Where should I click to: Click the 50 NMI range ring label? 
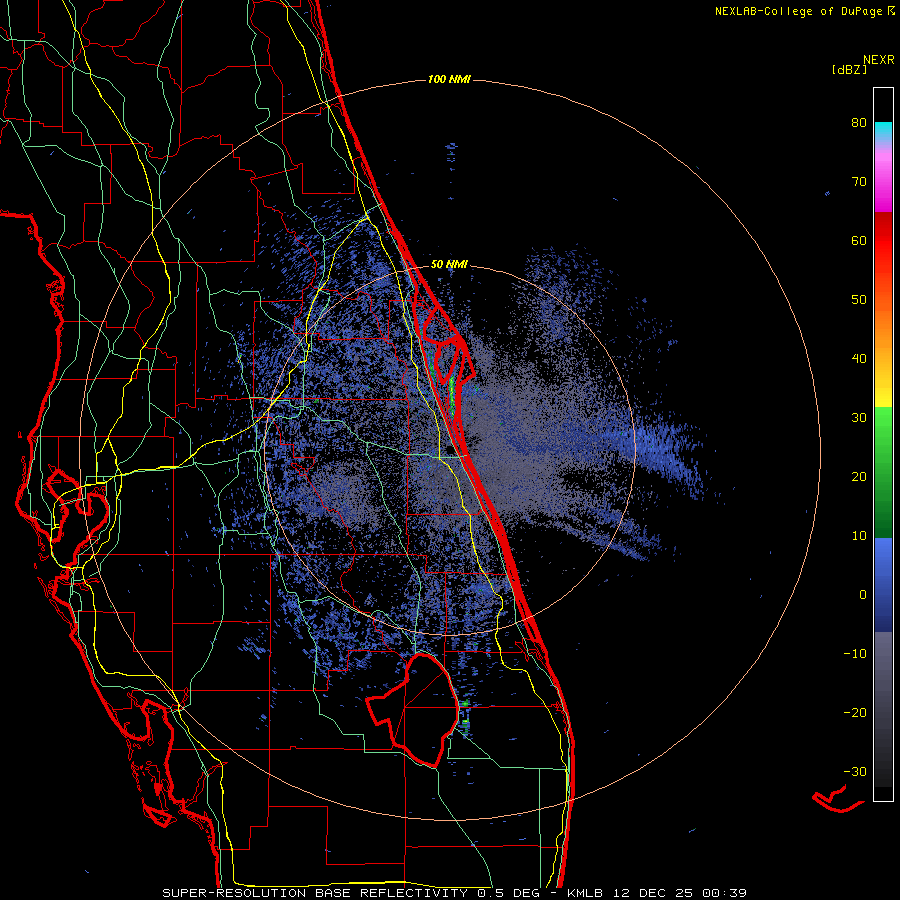point(449,264)
